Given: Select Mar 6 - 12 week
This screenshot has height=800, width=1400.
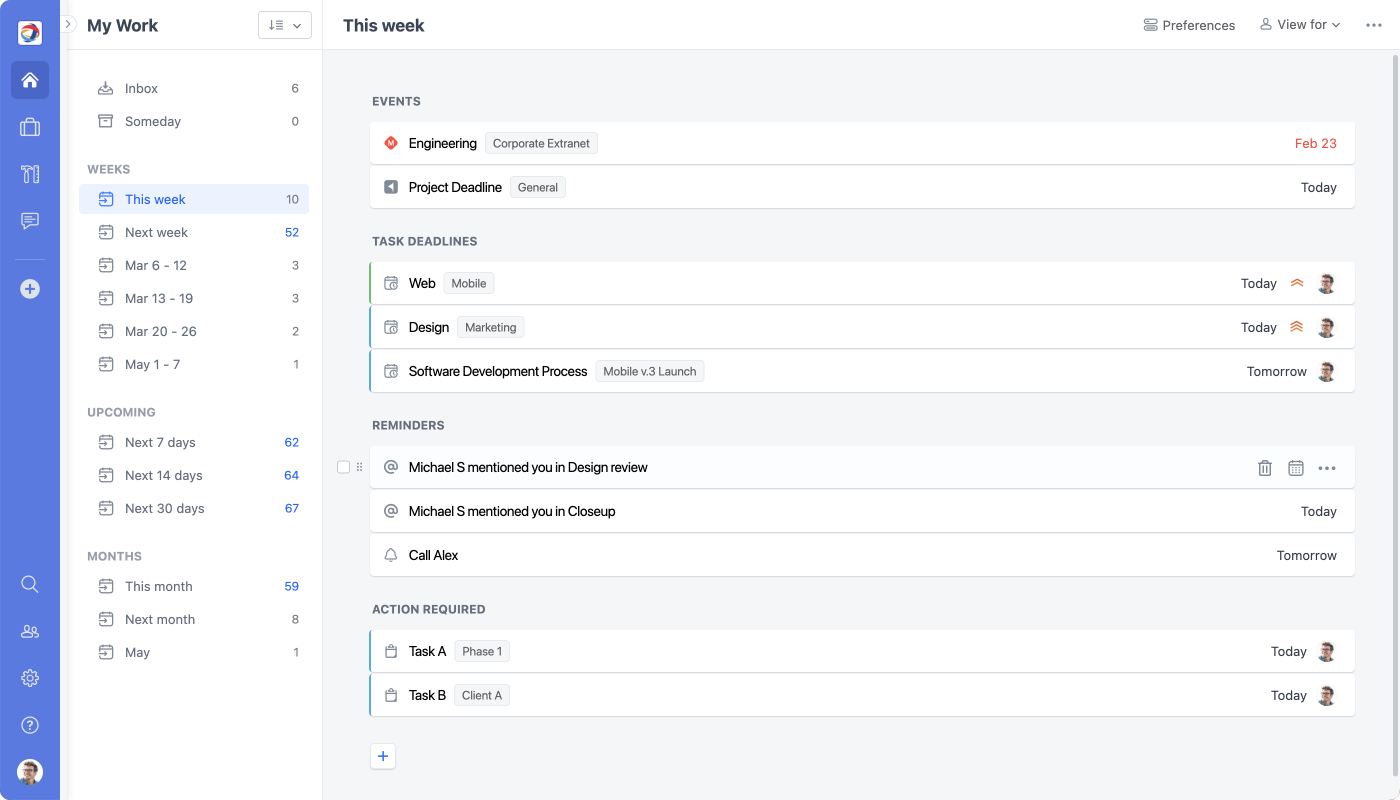Looking at the screenshot, I should [194, 265].
